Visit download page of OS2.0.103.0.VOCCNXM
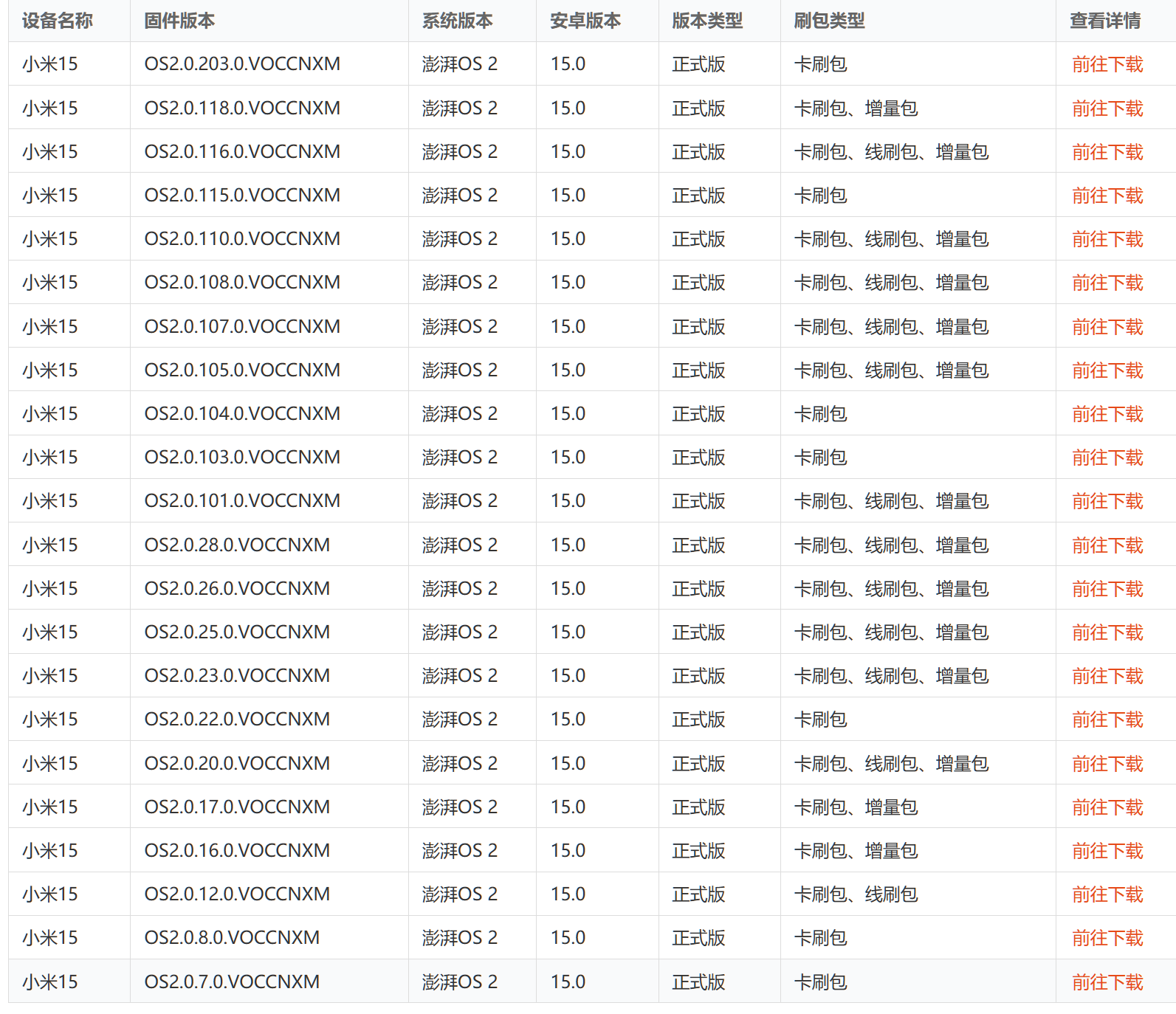 click(x=1107, y=458)
